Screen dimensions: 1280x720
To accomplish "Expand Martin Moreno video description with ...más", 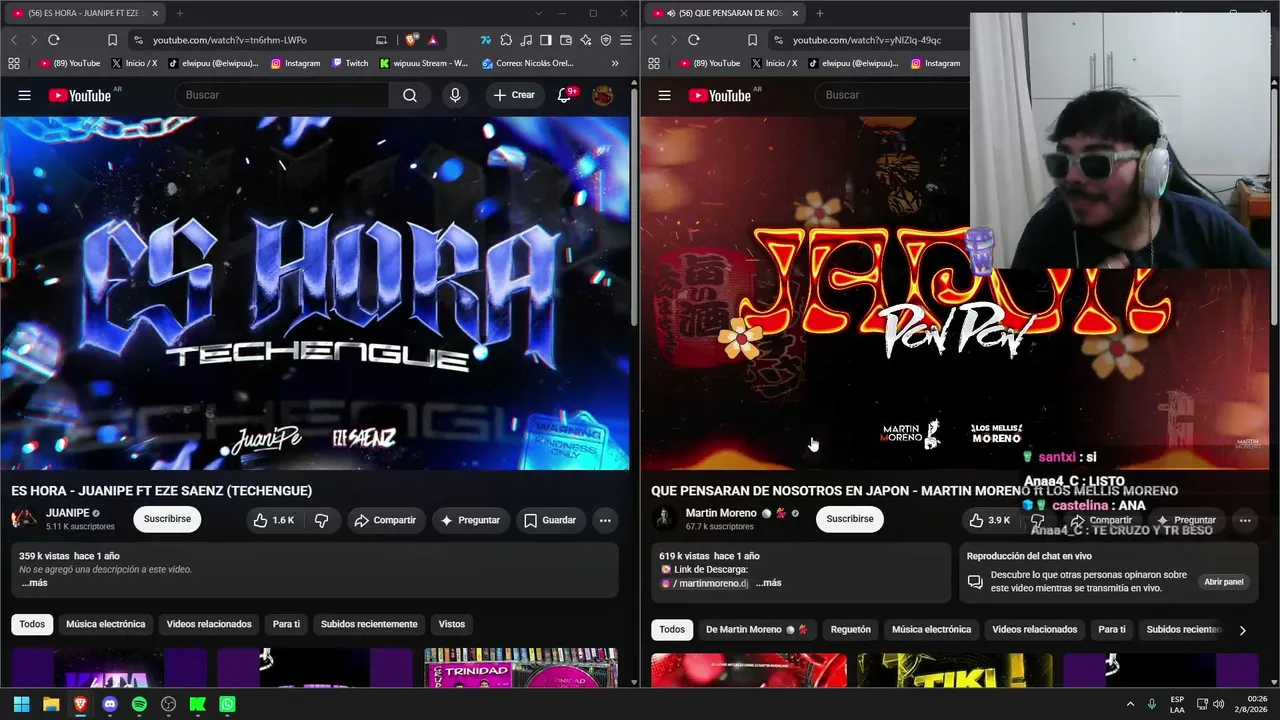I will (768, 583).
